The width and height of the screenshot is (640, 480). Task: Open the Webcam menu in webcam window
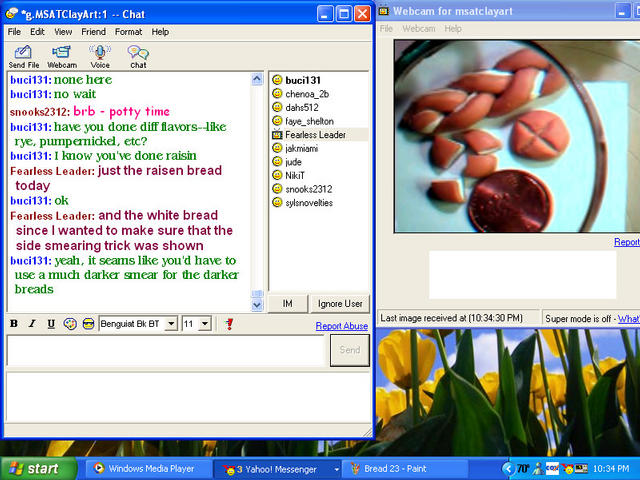click(x=419, y=29)
